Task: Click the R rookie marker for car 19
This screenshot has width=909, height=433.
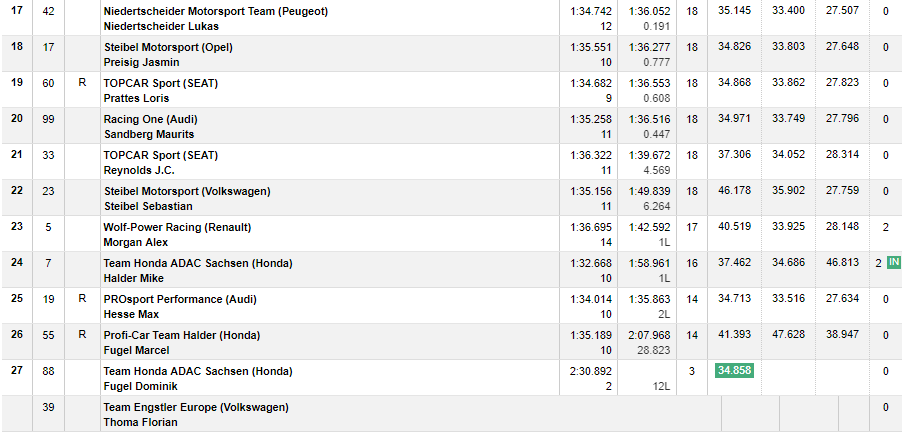Action: 82,299
